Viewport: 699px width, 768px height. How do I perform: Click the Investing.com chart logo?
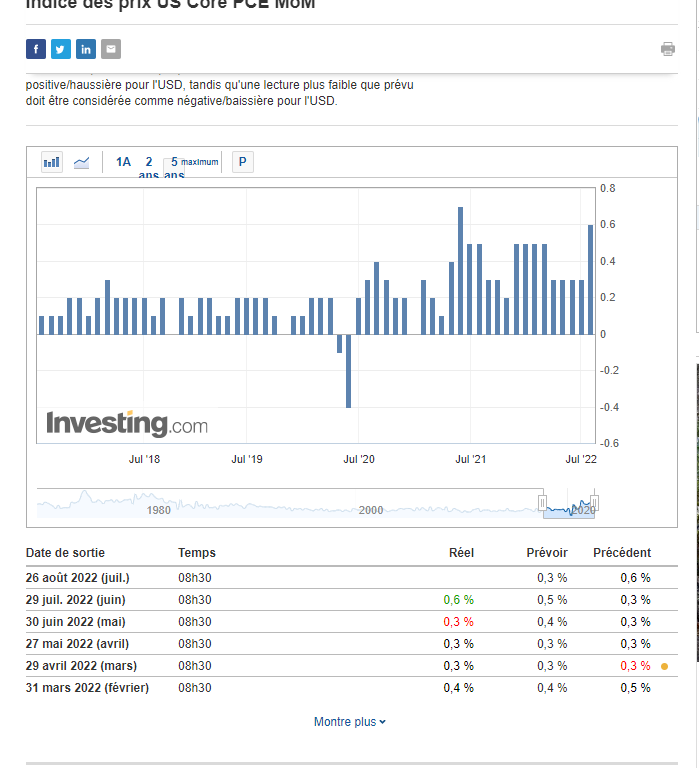point(127,424)
